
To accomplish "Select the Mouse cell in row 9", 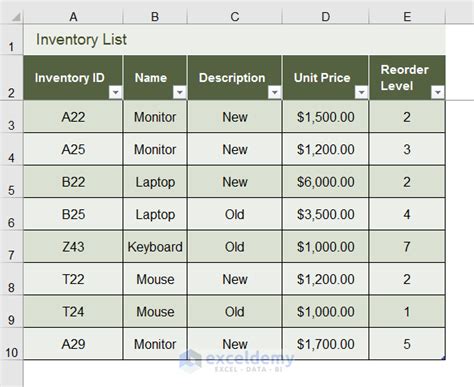I will point(155,311).
